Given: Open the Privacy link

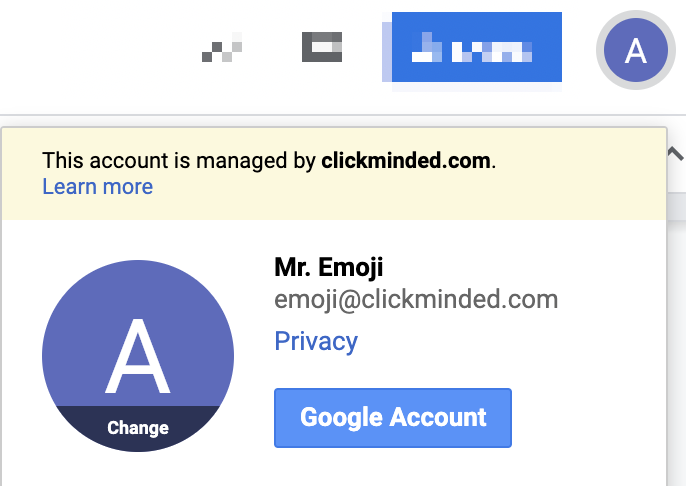Looking at the screenshot, I should (x=316, y=341).
